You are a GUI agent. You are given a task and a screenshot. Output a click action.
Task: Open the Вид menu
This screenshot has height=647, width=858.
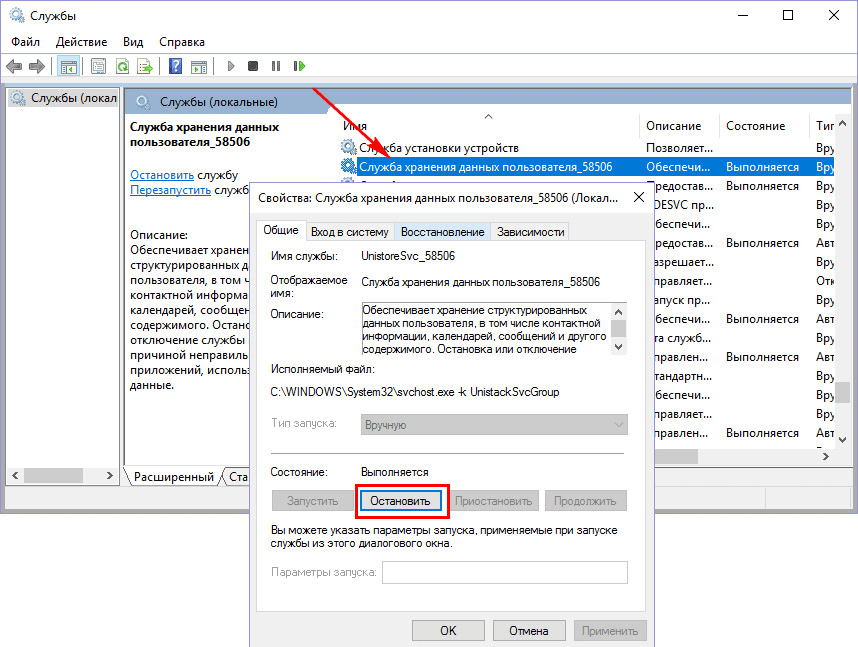pyautogui.click(x=133, y=42)
